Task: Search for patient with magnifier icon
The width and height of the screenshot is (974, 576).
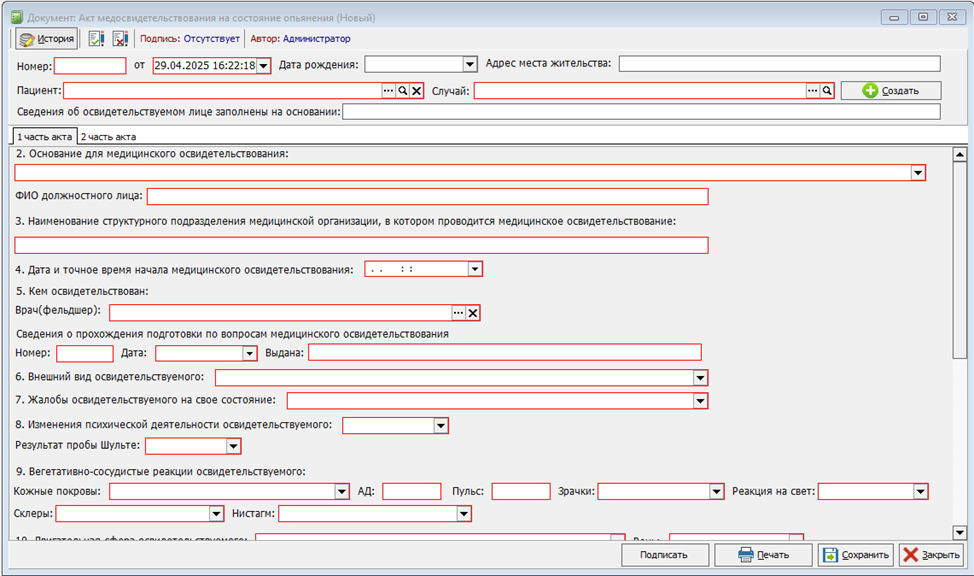Action: [403, 91]
